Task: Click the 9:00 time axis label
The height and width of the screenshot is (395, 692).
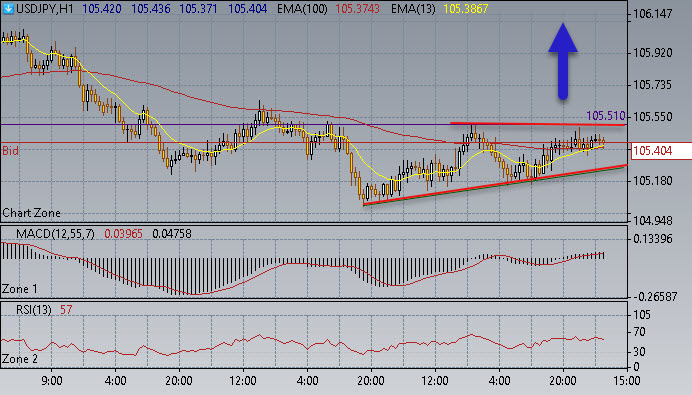Action: [x=52, y=380]
